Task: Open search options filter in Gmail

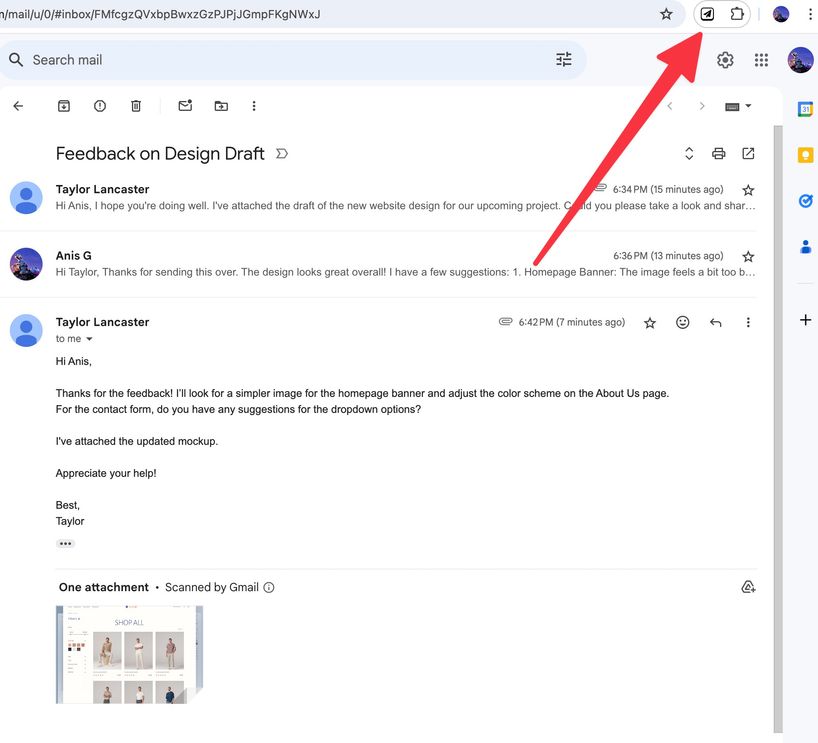Action: 564,59
